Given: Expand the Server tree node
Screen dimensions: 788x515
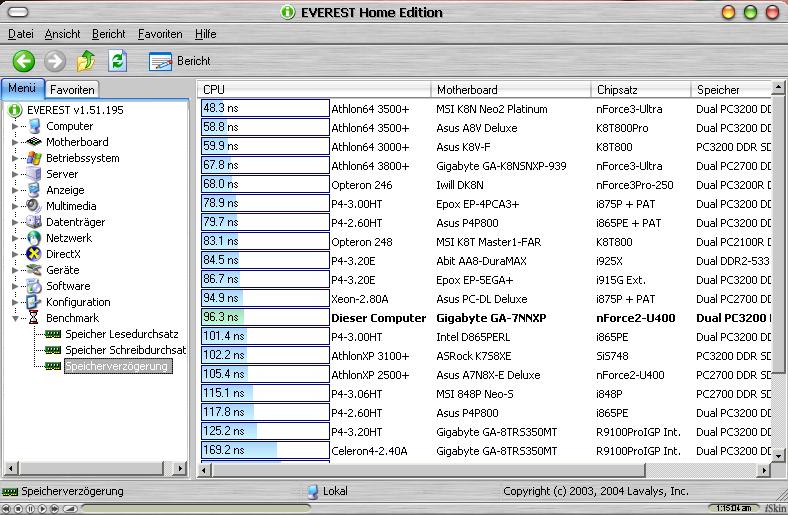Looking at the screenshot, I should pyautogui.click(x=15, y=174).
